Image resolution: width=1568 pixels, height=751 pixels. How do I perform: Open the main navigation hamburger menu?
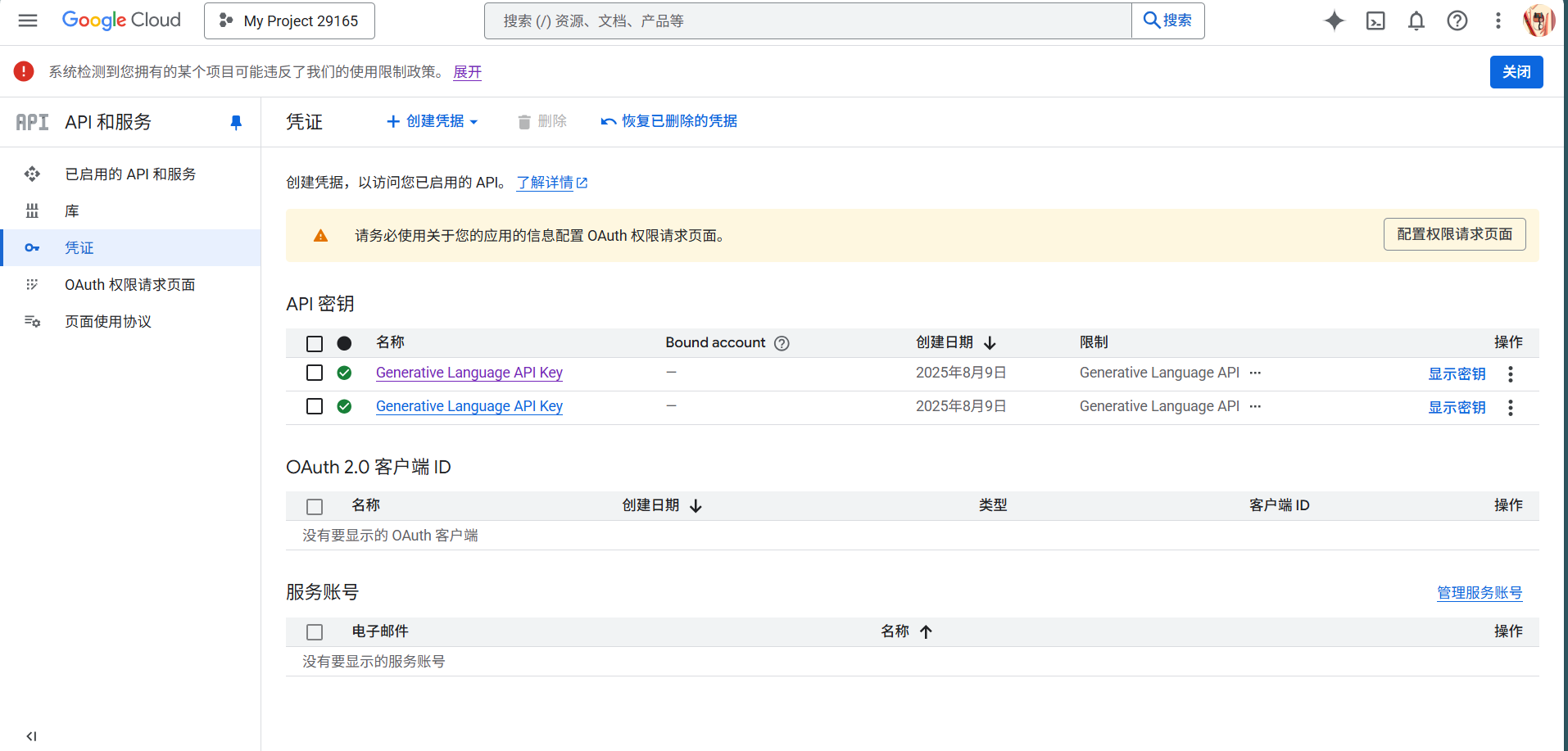click(x=28, y=20)
